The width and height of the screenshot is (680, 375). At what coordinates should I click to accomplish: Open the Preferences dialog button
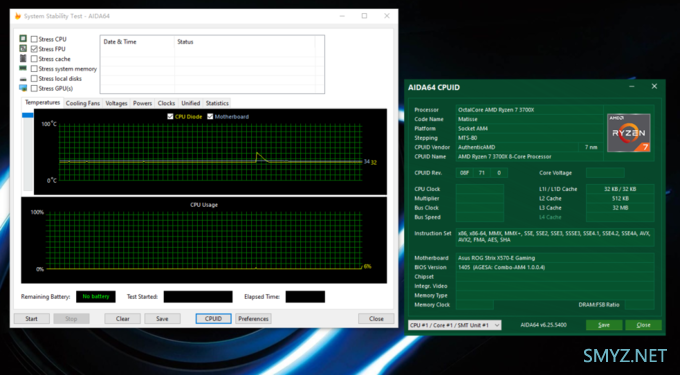[x=253, y=319]
